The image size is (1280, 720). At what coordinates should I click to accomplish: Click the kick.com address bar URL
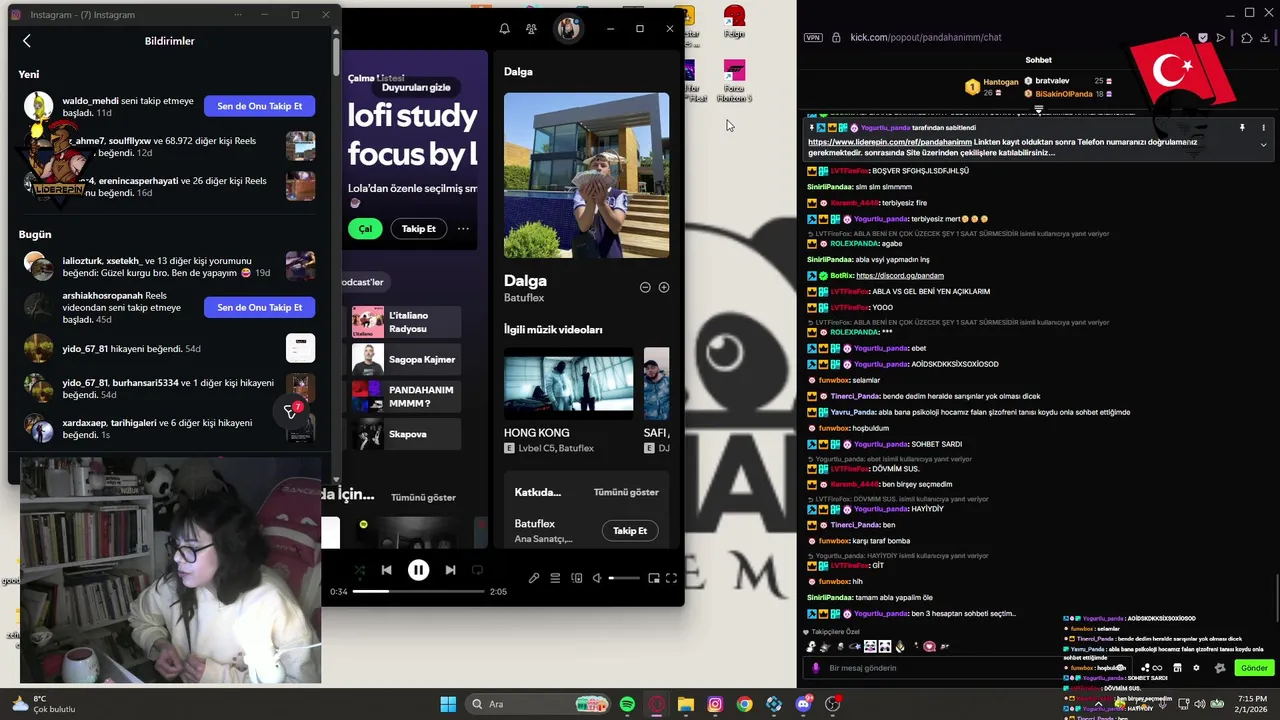[925, 37]
